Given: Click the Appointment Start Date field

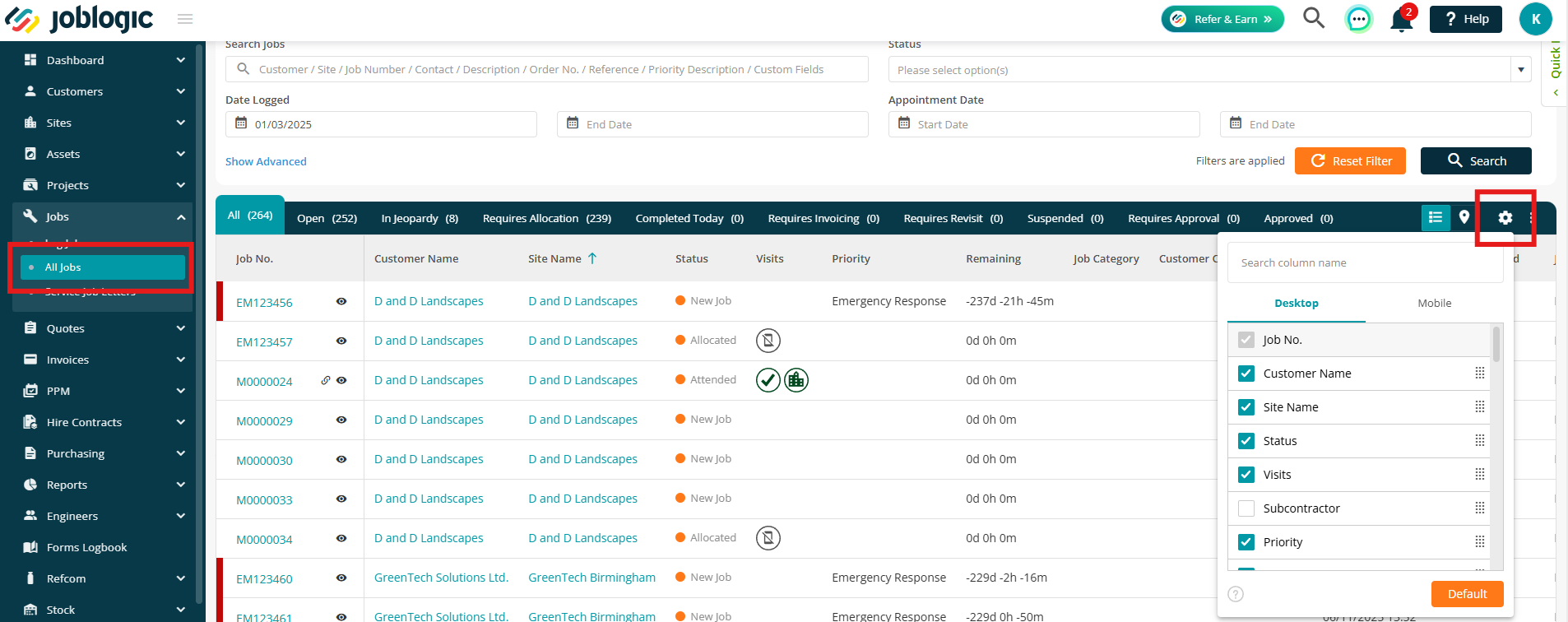Looking at the screenshot, I should coord(1044,124).
